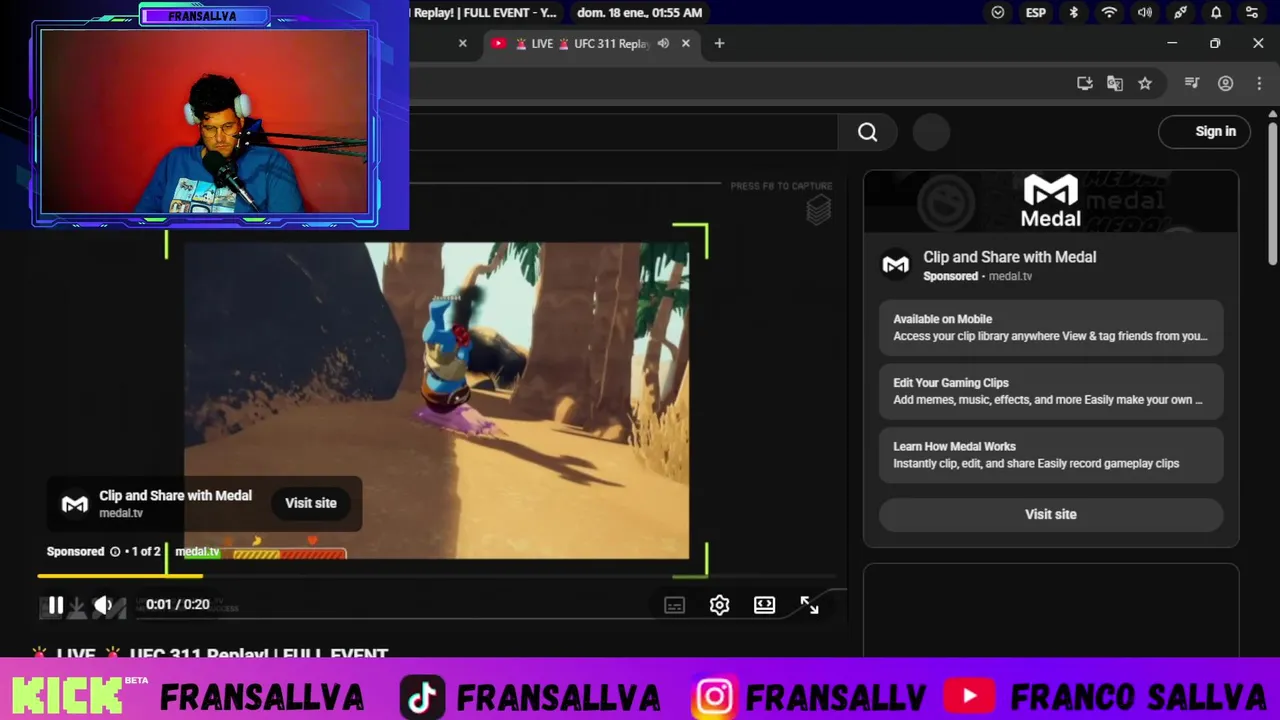Open the system volume tray icon
This screenshot has height=720, width=1280.
pyautogui.click(x=1145, y=12)
